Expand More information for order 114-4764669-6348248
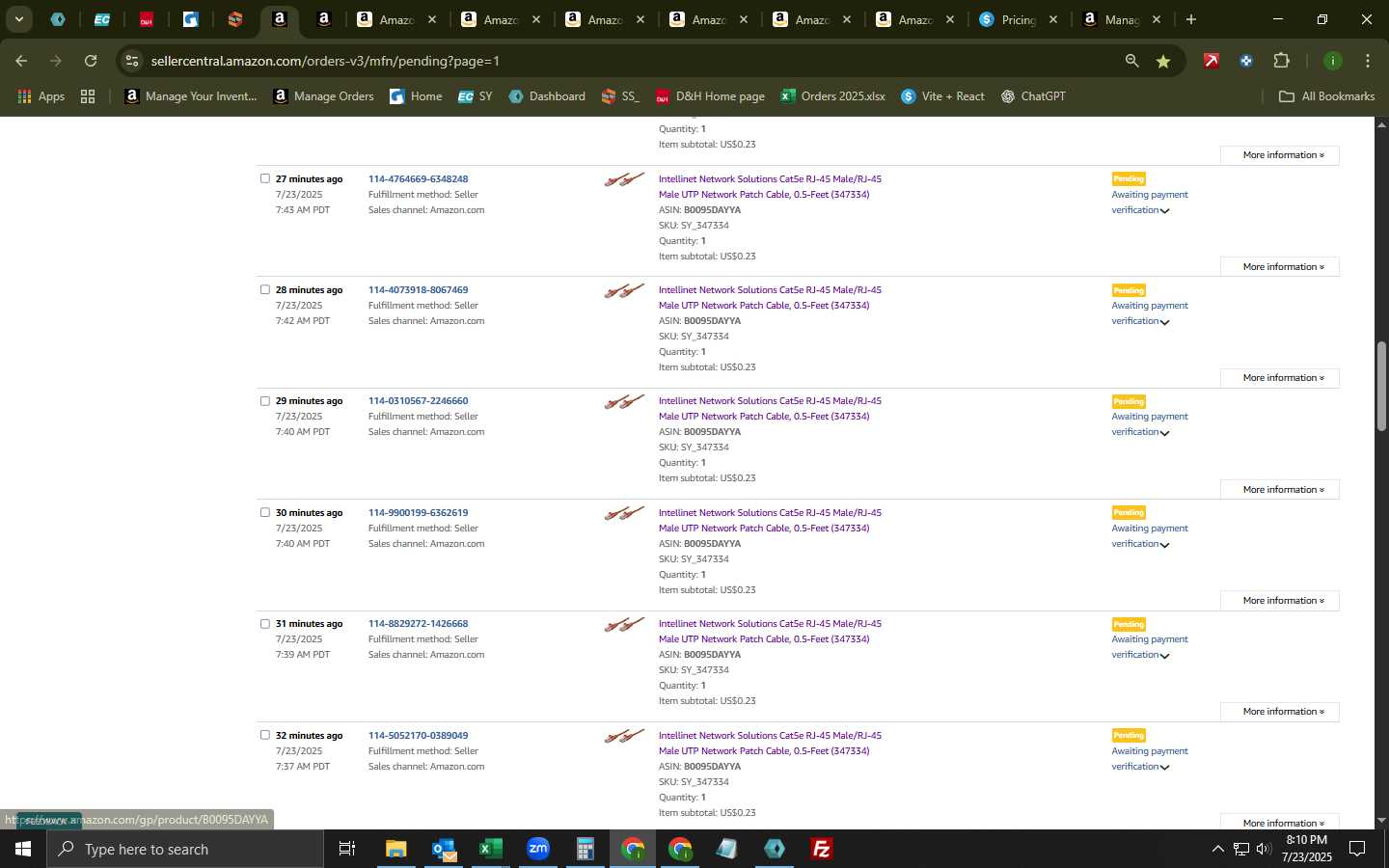This screenshot has height=868, width=1389. pyautogui.click(x=1280, y=267)
